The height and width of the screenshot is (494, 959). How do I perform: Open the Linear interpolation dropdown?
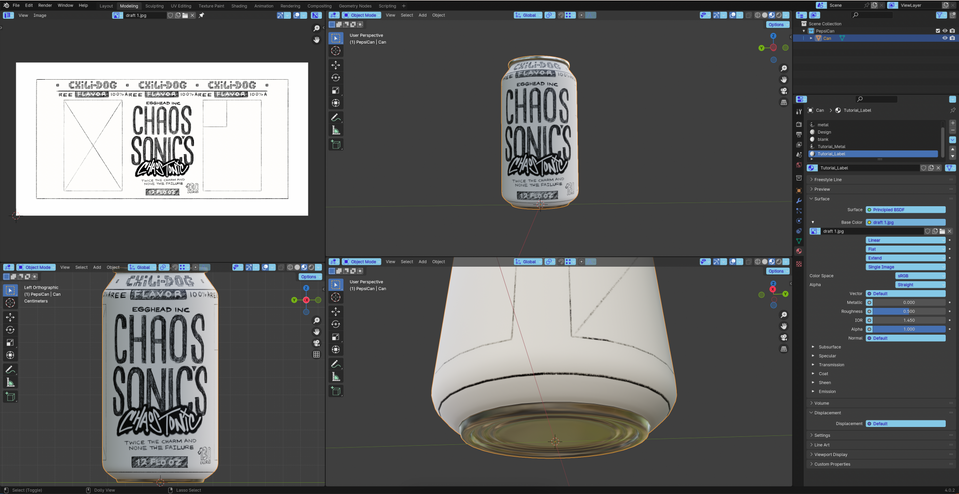coord(905,240)
